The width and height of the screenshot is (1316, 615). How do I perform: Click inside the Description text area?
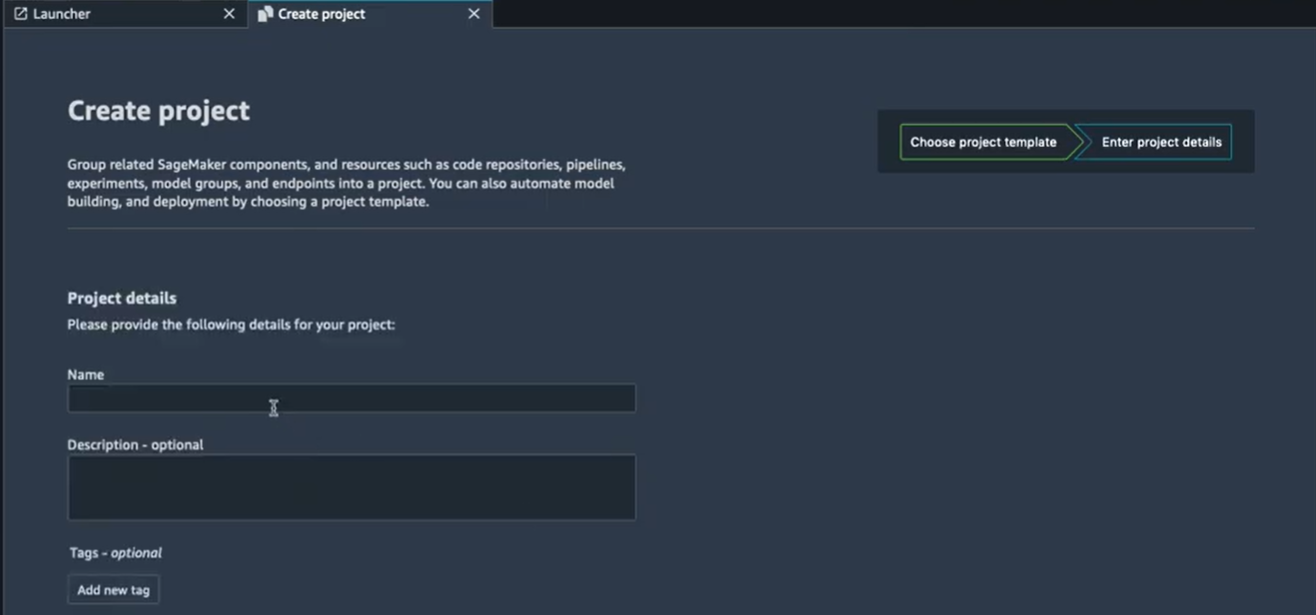pyautogui.click(x=351, y=487)
